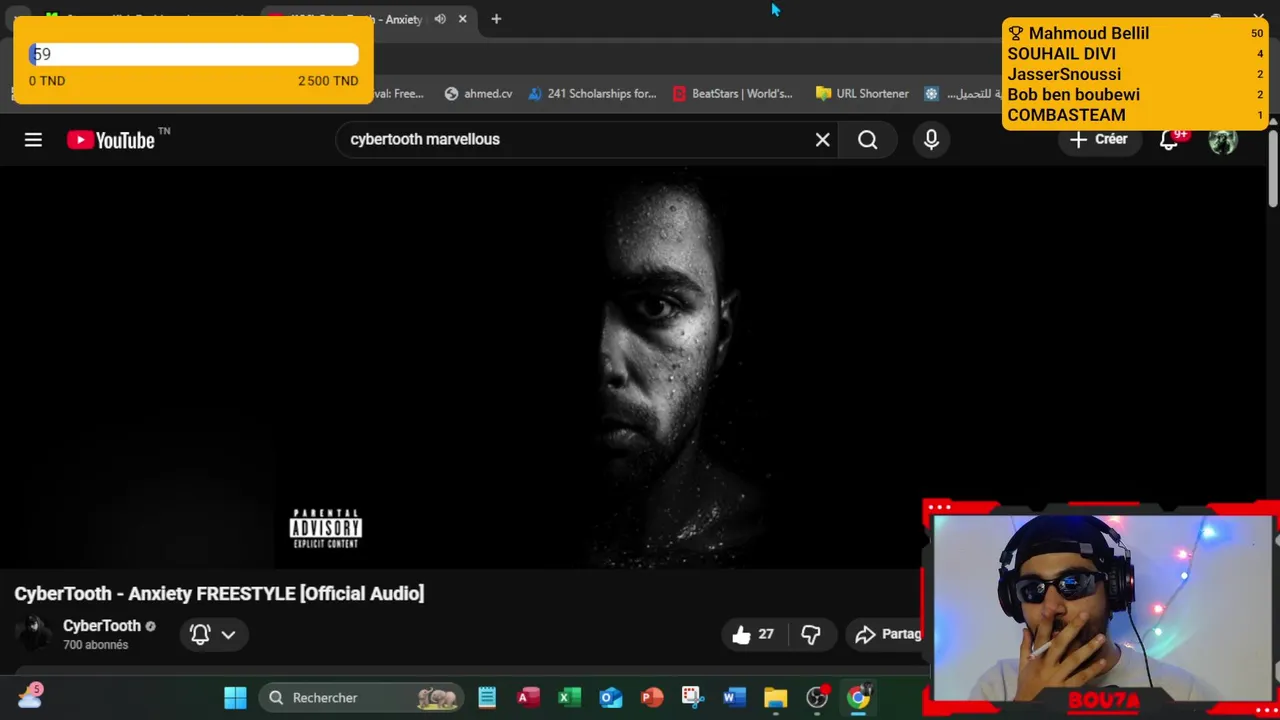Select donor SOUHAIL DIVI
1280x720 pixels.
pos(1061,54)
